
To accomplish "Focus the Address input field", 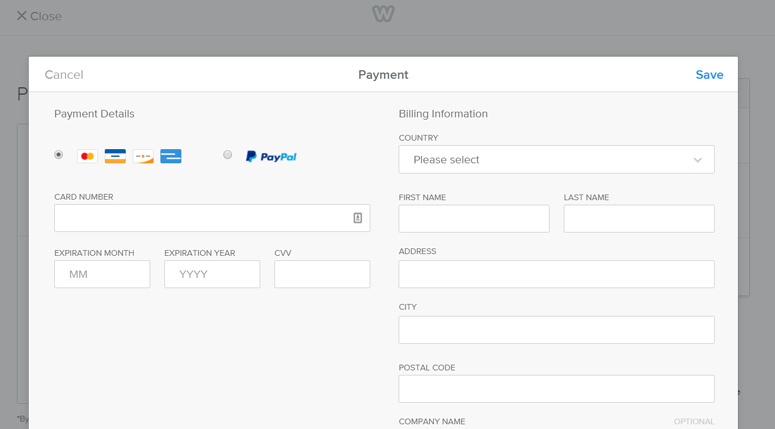I will click(557, 274).
